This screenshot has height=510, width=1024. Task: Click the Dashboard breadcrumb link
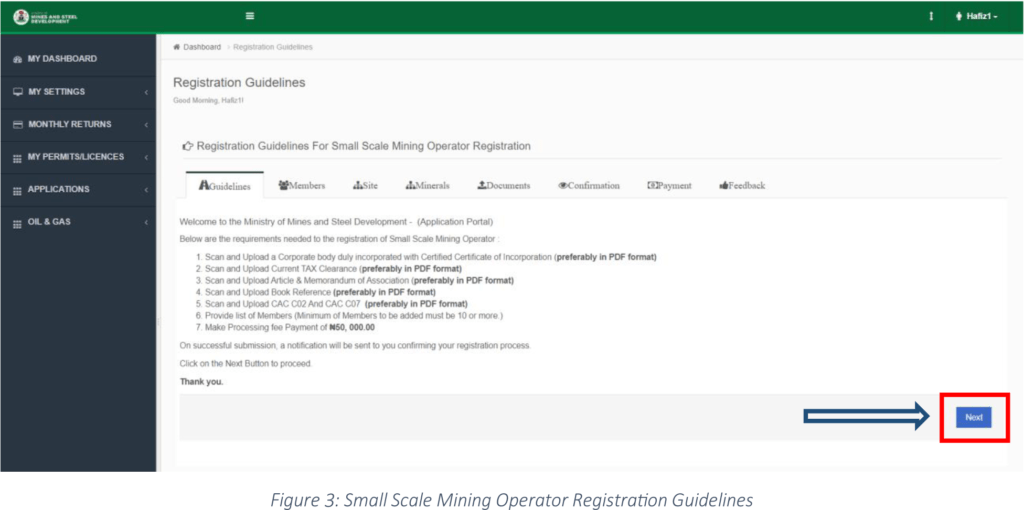201,47
